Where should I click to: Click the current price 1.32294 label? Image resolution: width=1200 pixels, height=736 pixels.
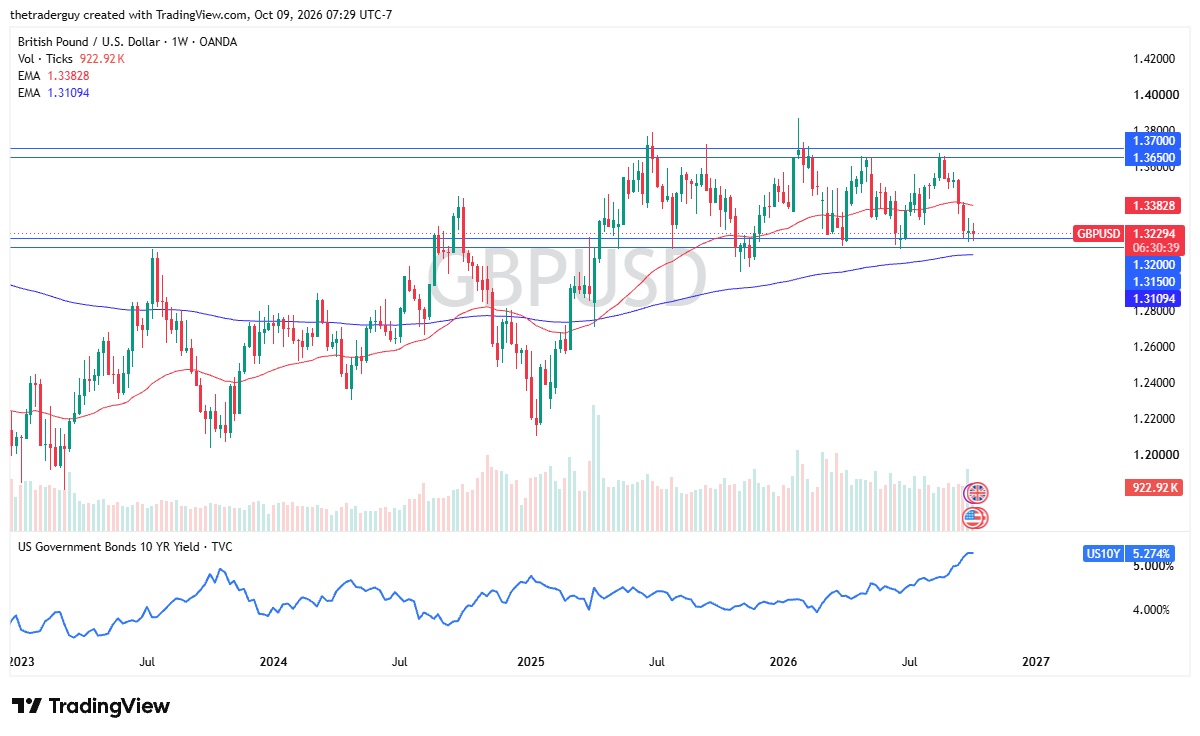[1153, 233]
